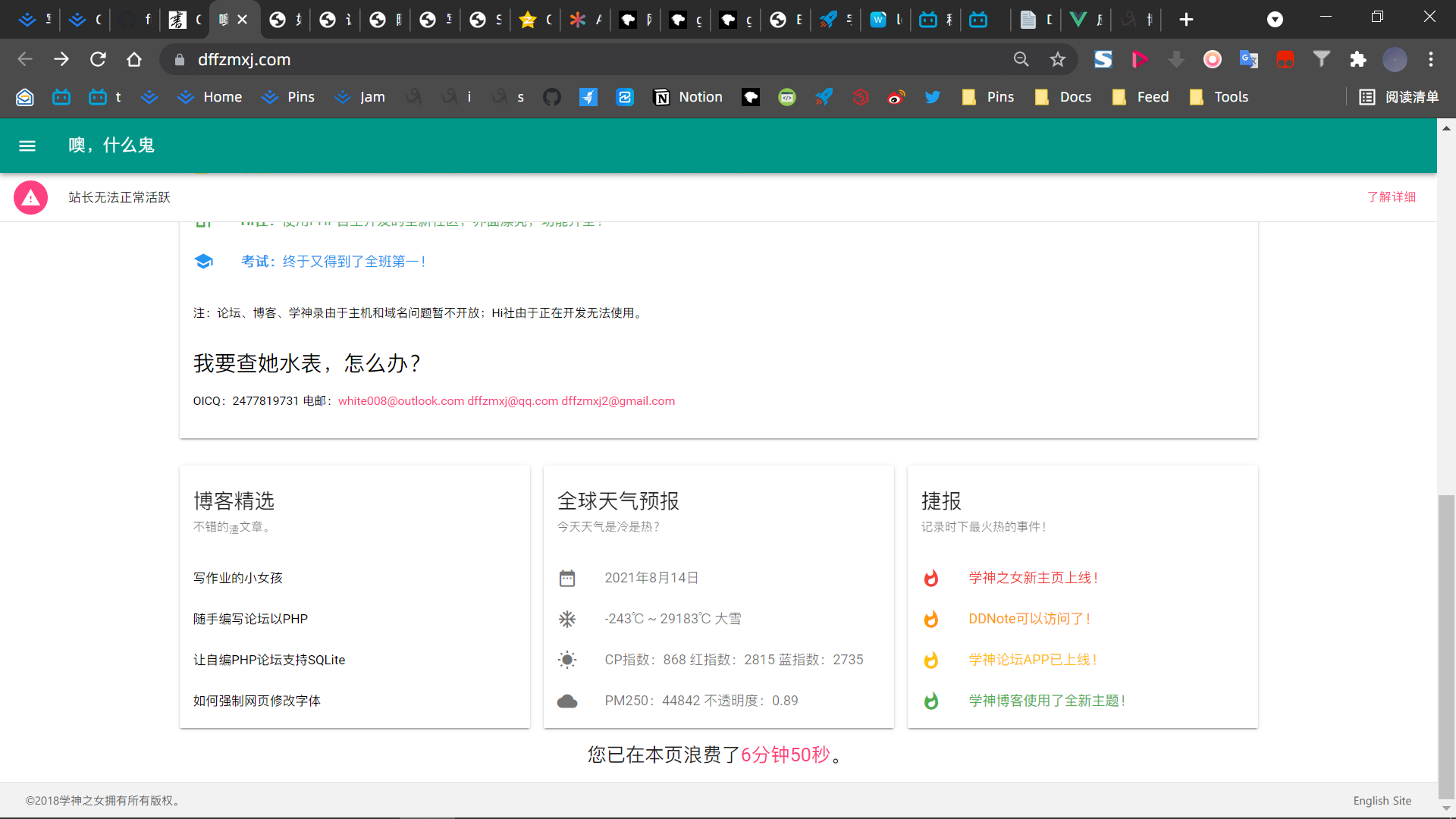Click the GitHub bookmark icon
This screenshot has width=1456, height=819.
(552, 97)
